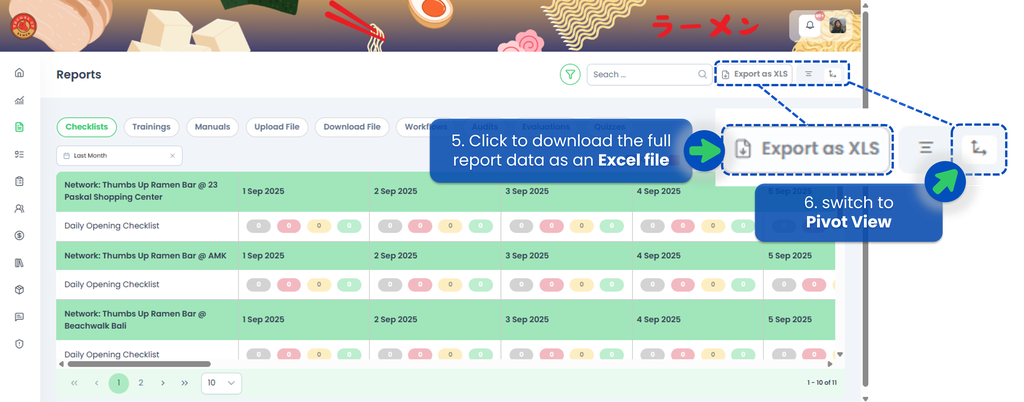Open the Home icon in sidebar

pos(19,73)
